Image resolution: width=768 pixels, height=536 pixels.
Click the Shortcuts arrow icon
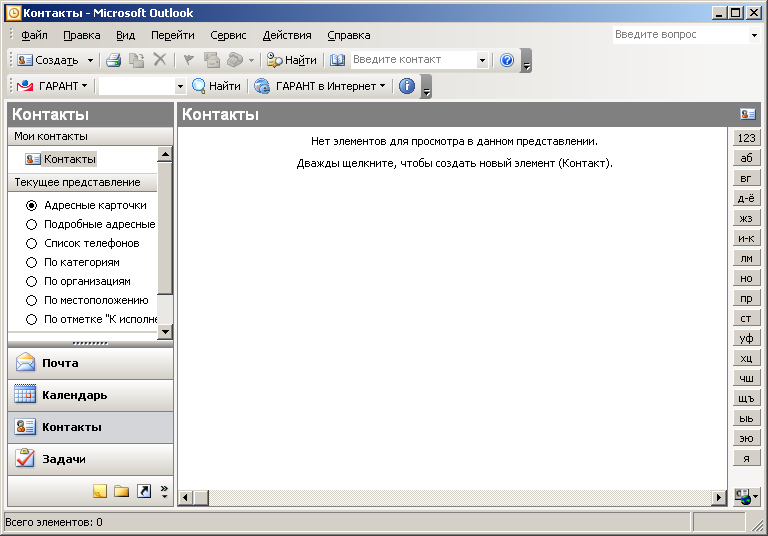[144, 491]
